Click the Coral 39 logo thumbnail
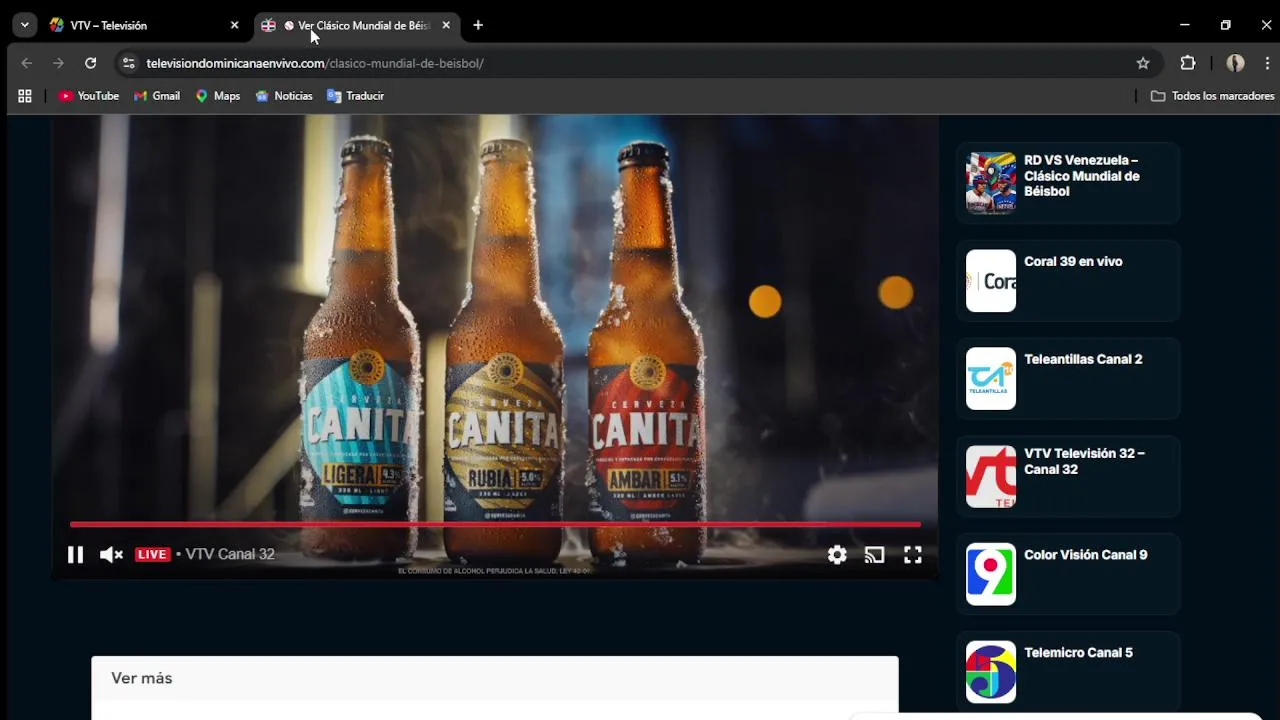Image resolution: width=1280 pixels, height=720 pixels. (991, 281)
